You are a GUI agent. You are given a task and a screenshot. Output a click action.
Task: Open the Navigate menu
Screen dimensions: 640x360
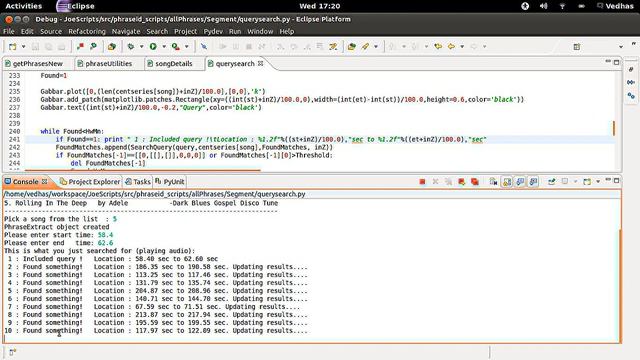(126, 31)
